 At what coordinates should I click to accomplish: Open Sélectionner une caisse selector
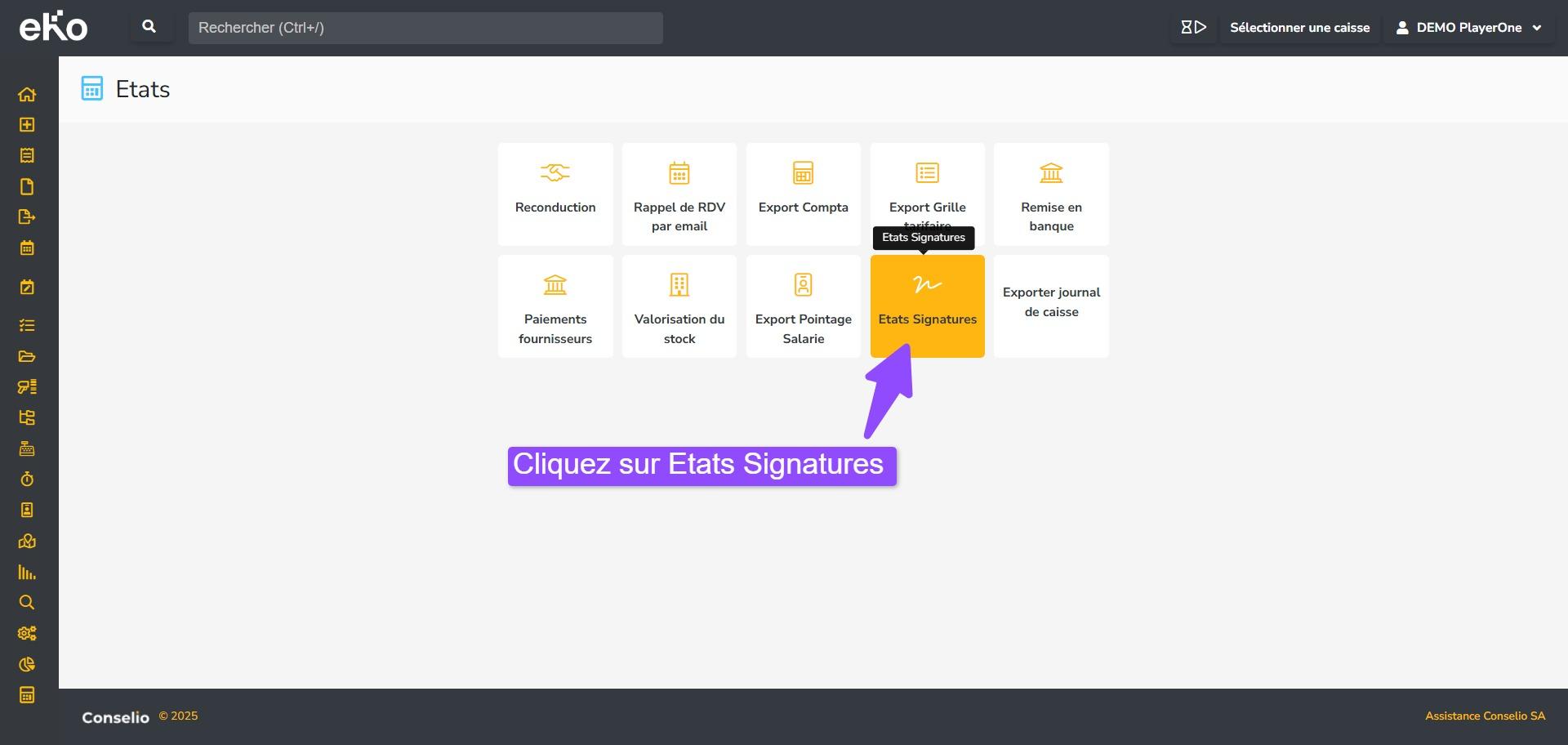(x=1299, y=28)
